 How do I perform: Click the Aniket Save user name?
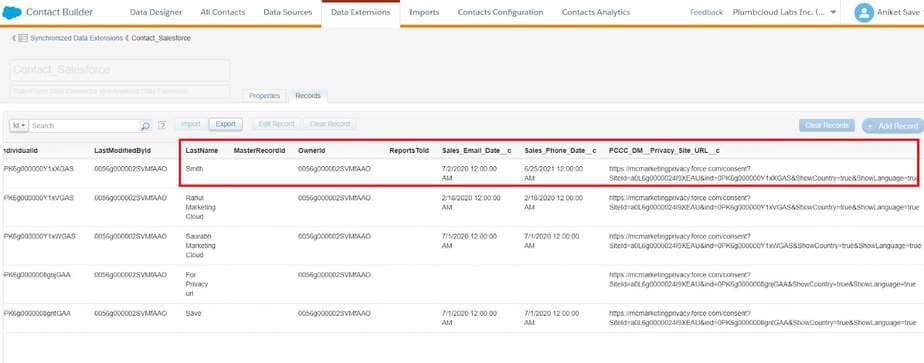tap(899, 12)
